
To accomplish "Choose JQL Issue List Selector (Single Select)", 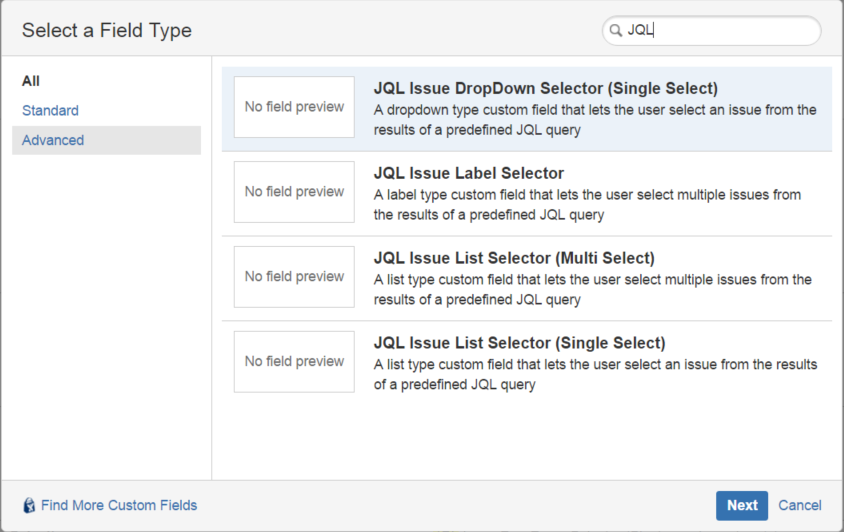I will (x=519, y=343).
